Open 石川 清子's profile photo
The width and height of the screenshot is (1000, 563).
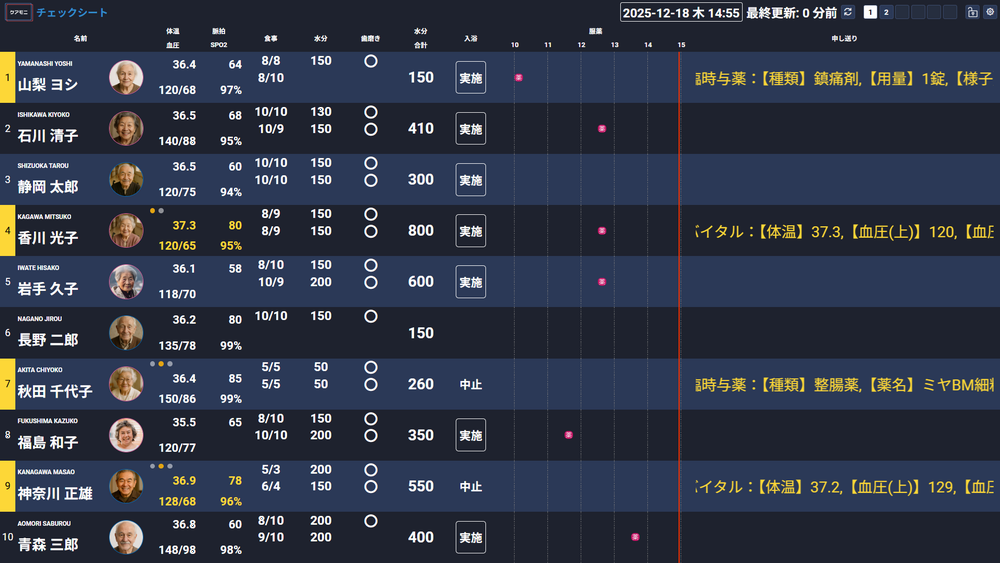(126, 129)
